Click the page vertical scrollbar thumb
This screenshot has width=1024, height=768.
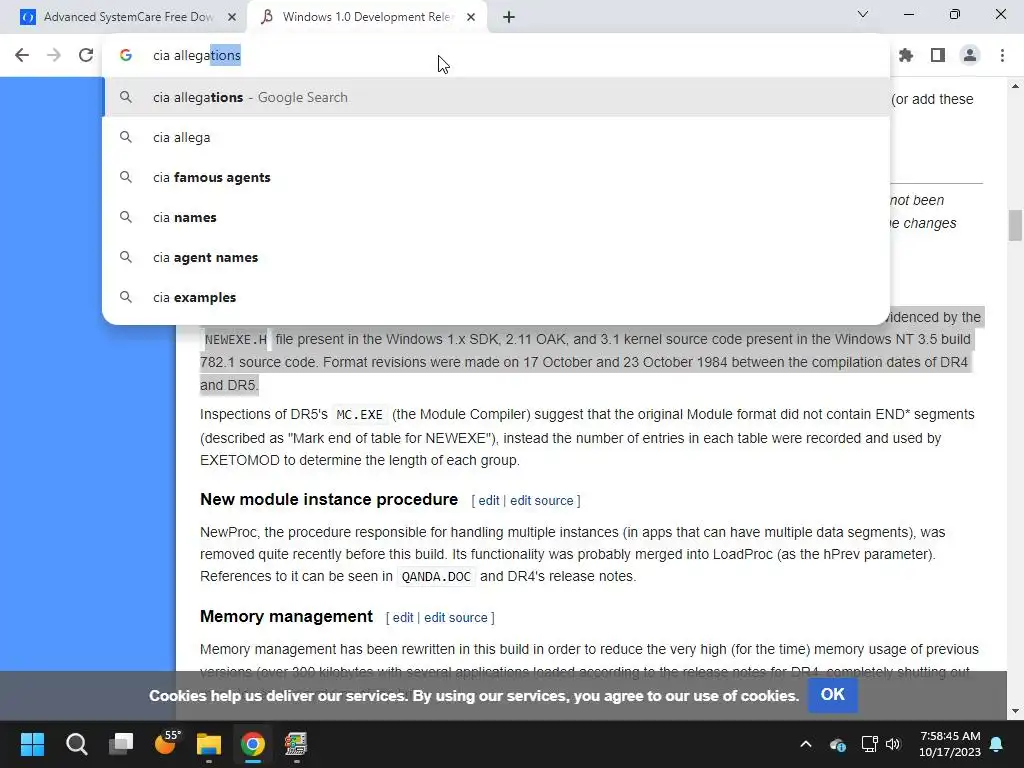(x=1015, y=225)
